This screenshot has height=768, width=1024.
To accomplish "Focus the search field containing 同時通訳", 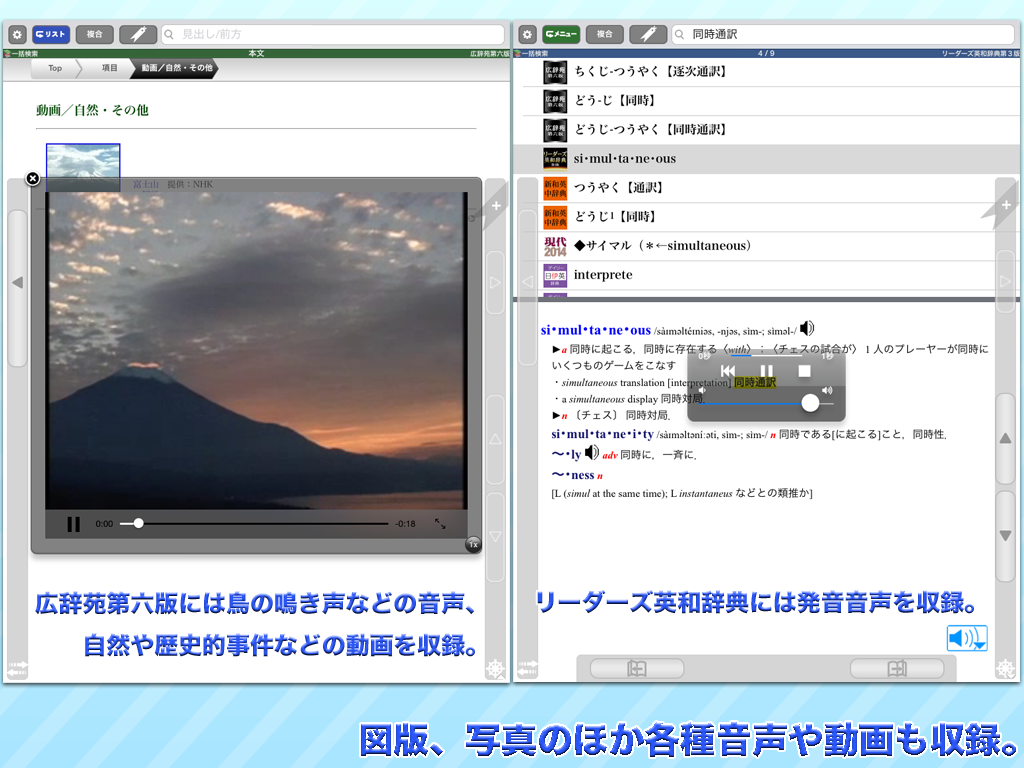I will pos(843,34).
